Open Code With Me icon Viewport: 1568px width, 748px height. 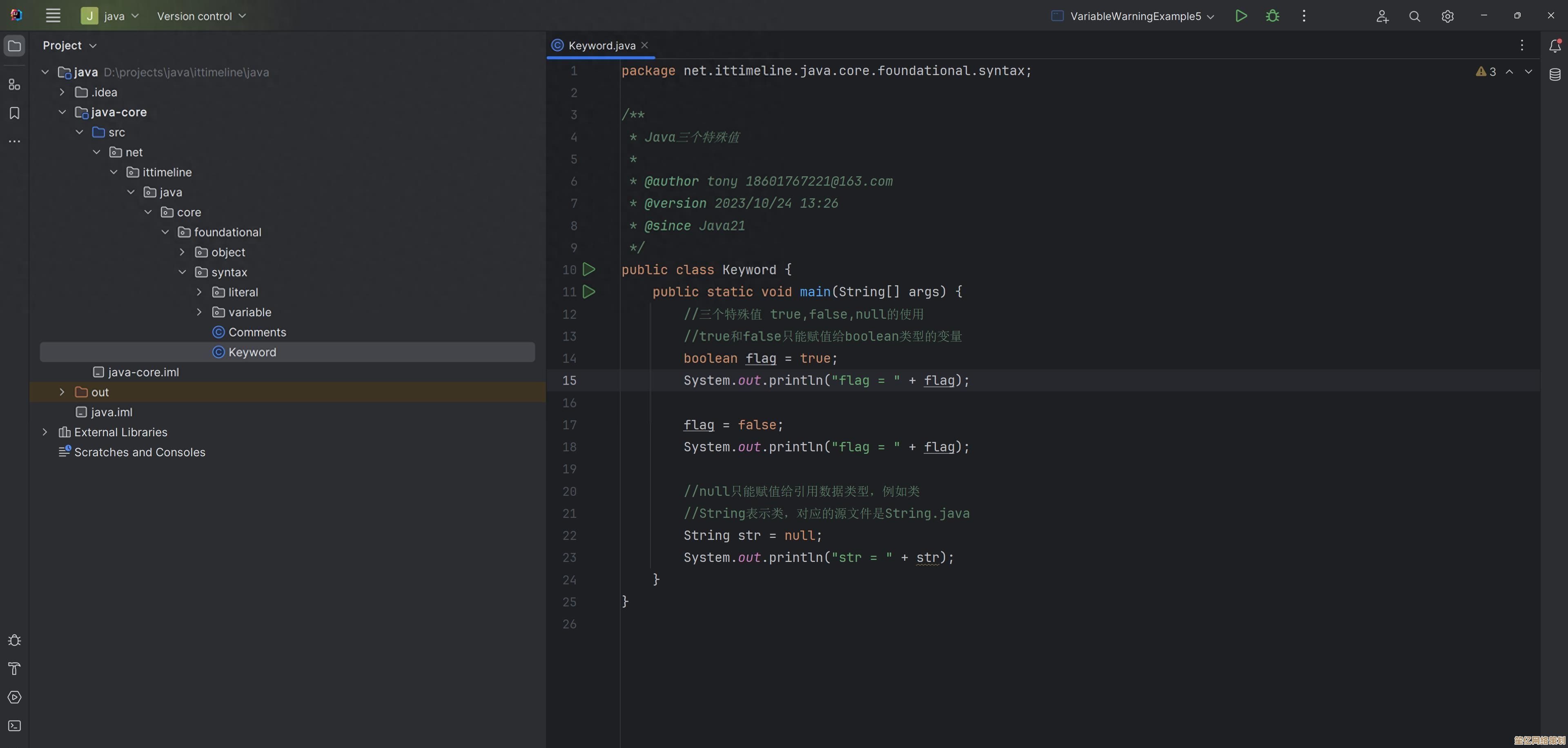click(x=1382, y=16)
